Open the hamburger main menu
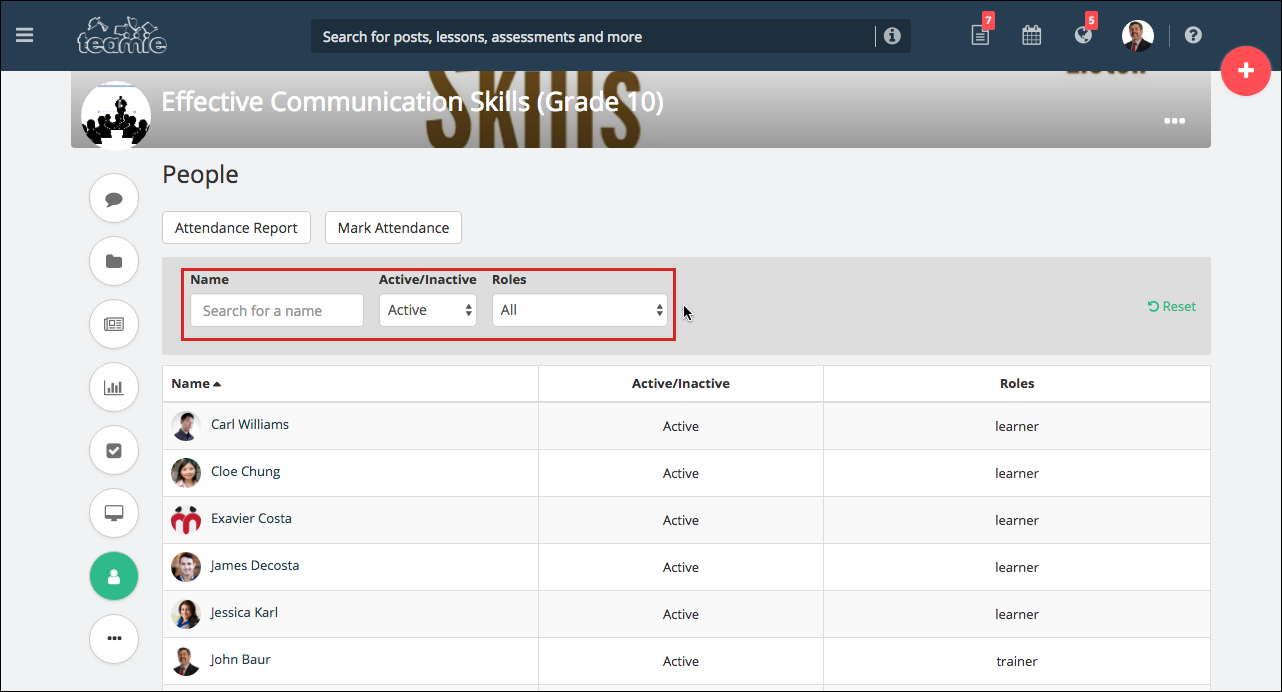 (x=25, y=35)
